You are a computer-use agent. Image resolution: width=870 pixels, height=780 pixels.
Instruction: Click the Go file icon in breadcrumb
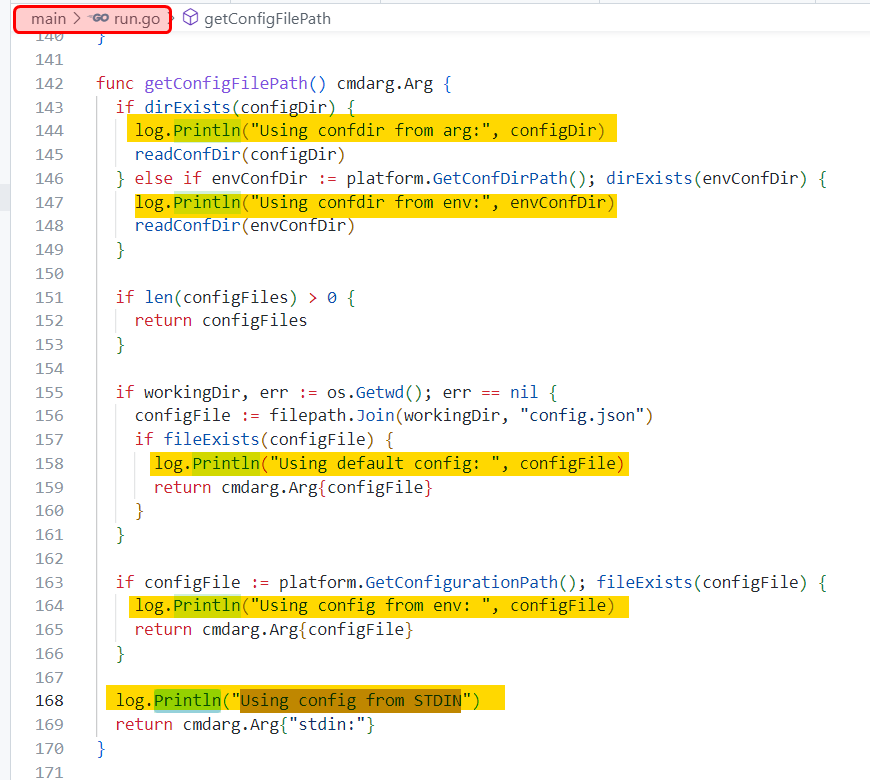[x=98, y=19]
